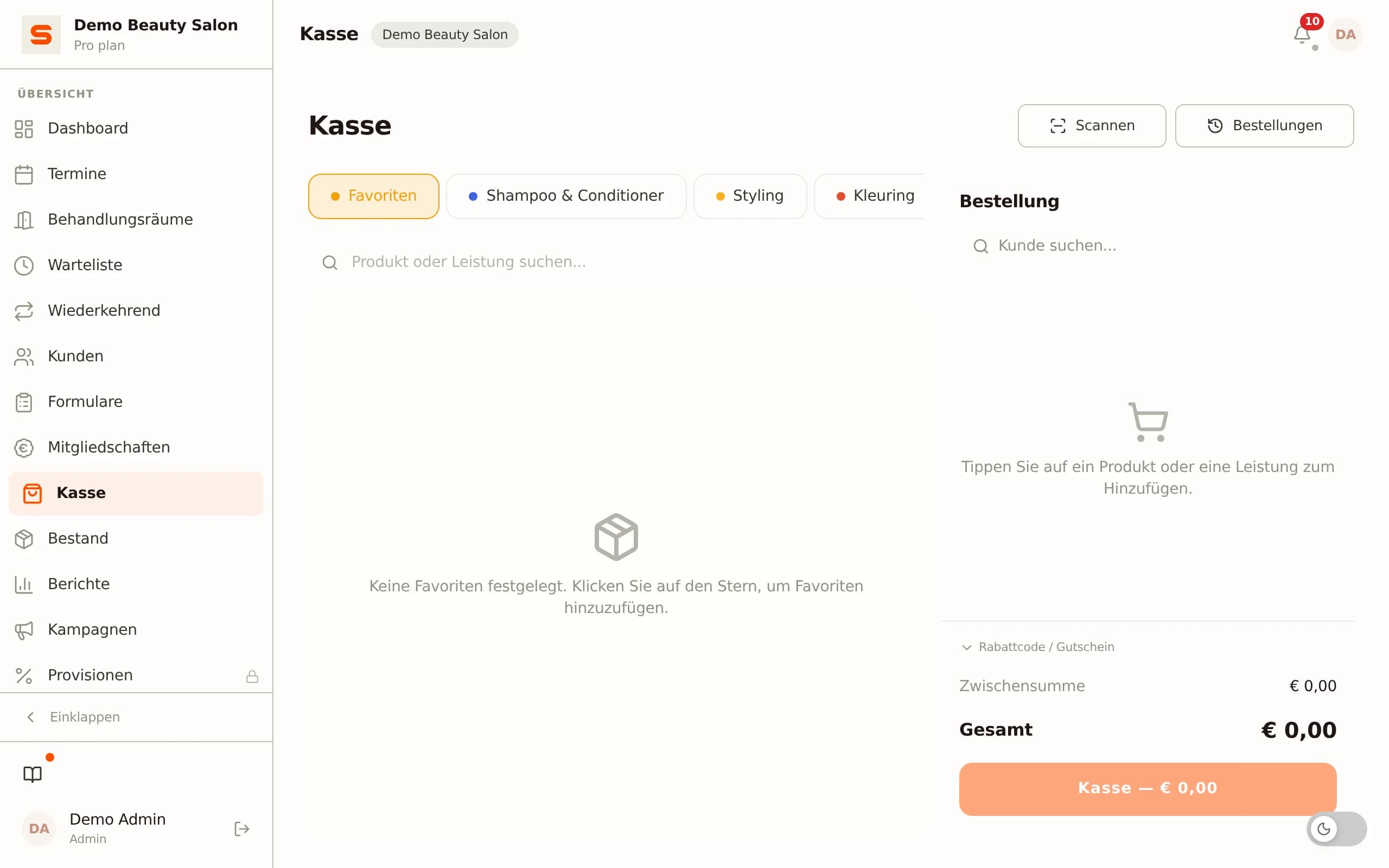Click the Kunde suchen search field
This screenshot has height=868, width=1389.
[1148, 246]
